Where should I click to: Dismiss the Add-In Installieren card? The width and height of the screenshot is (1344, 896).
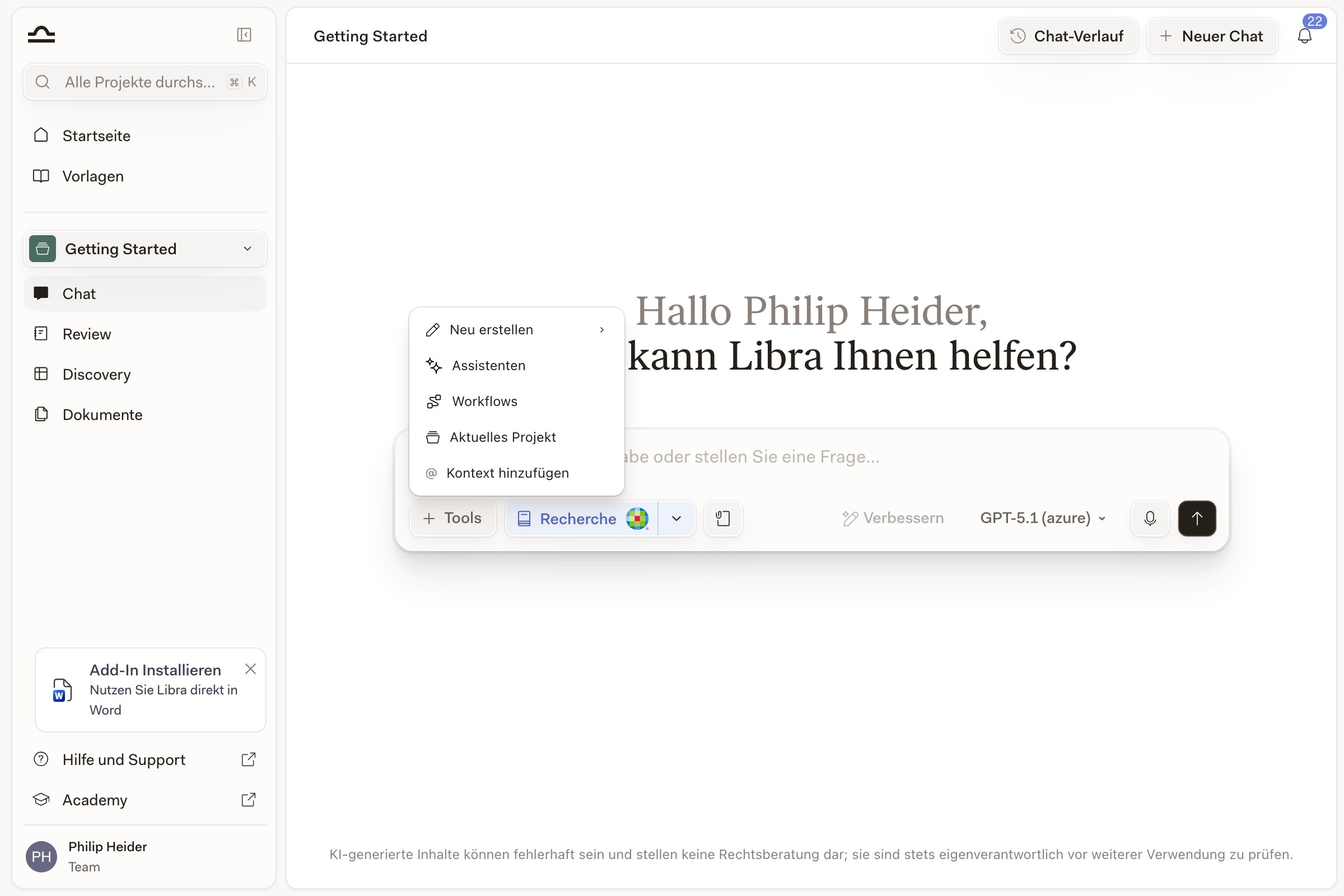250,669
